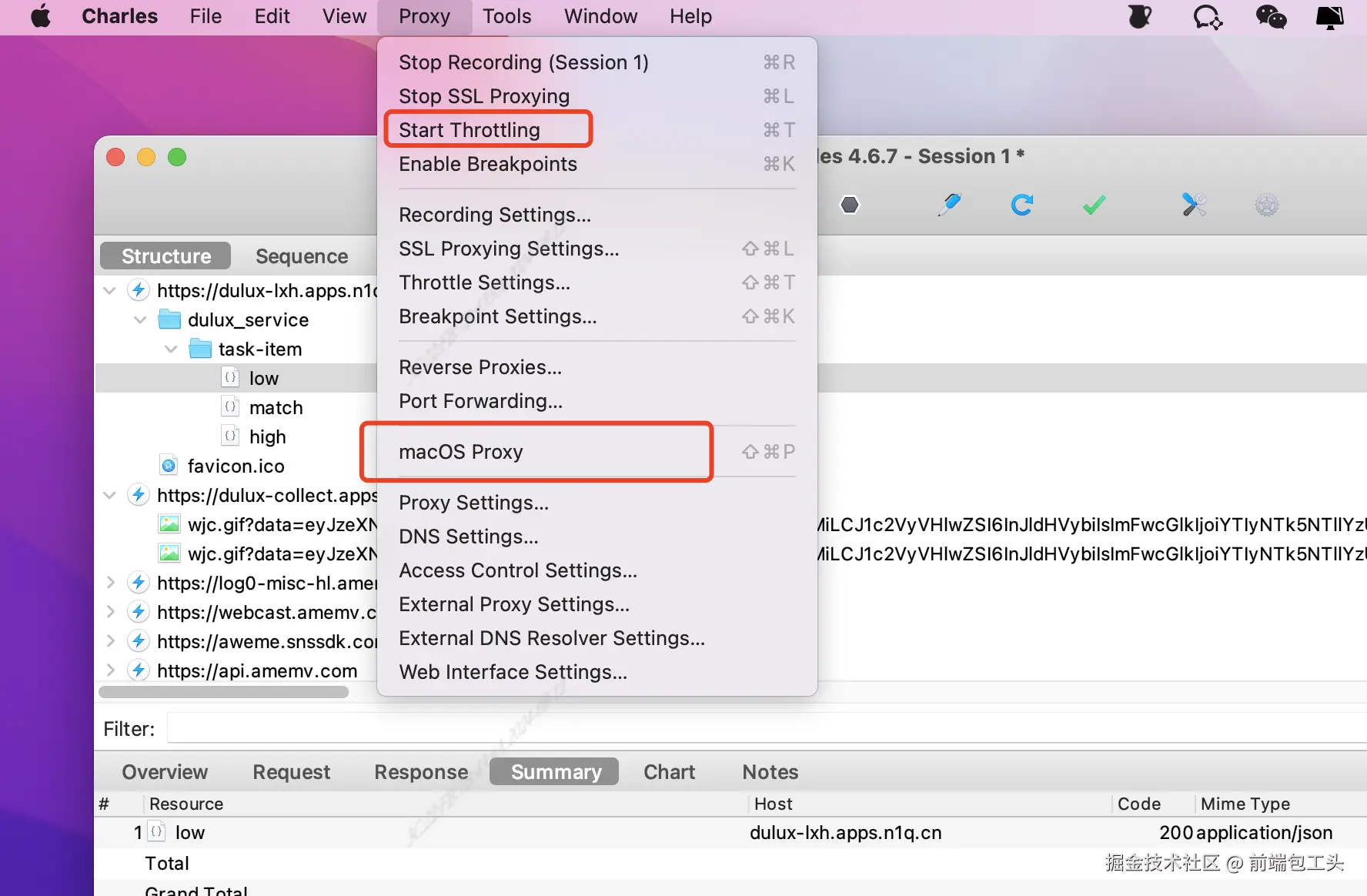Click the lightning icon beside webcast.amemv host
This screenshot has width=1367, height=896.
coord(139,612)
